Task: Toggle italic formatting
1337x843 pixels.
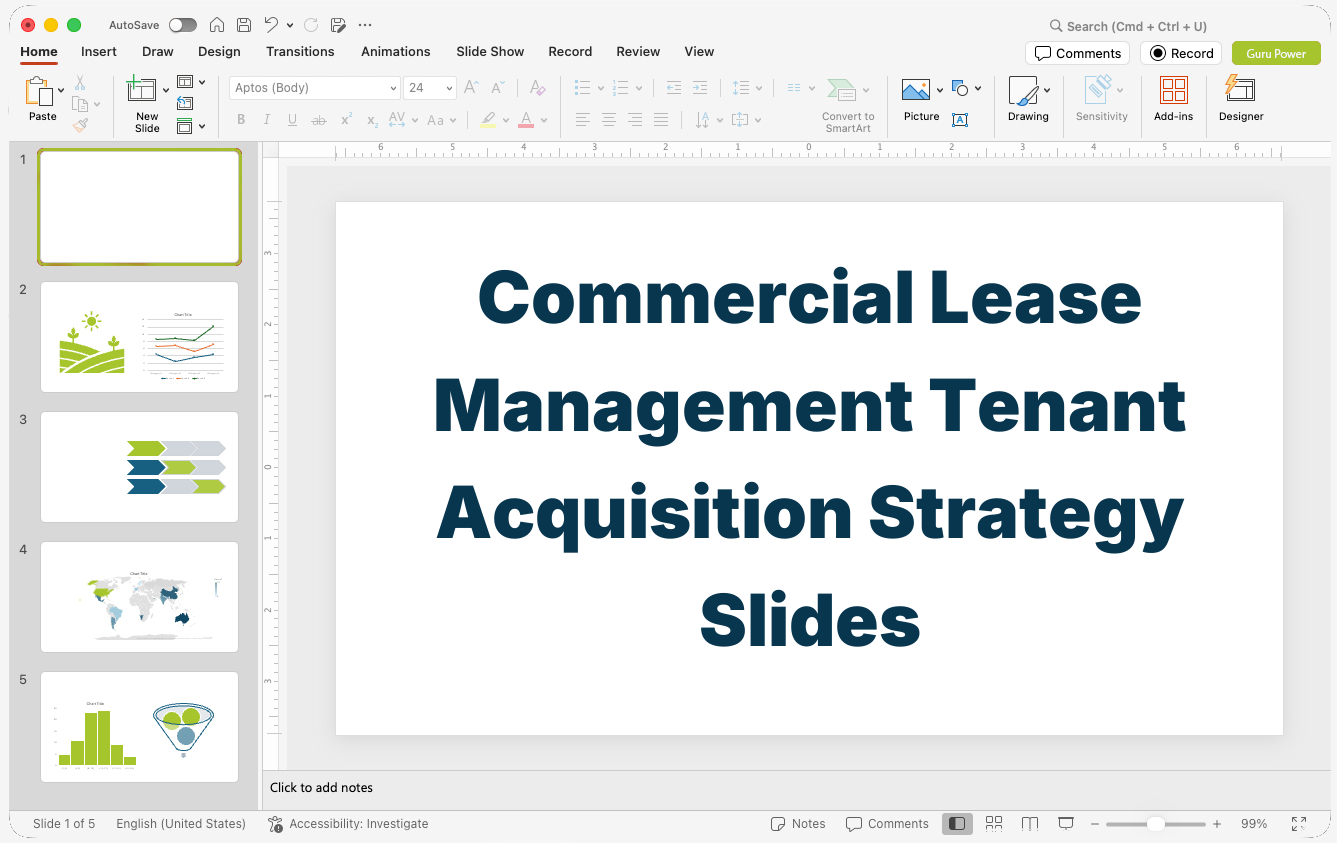Action: click(x=266, y=120)
